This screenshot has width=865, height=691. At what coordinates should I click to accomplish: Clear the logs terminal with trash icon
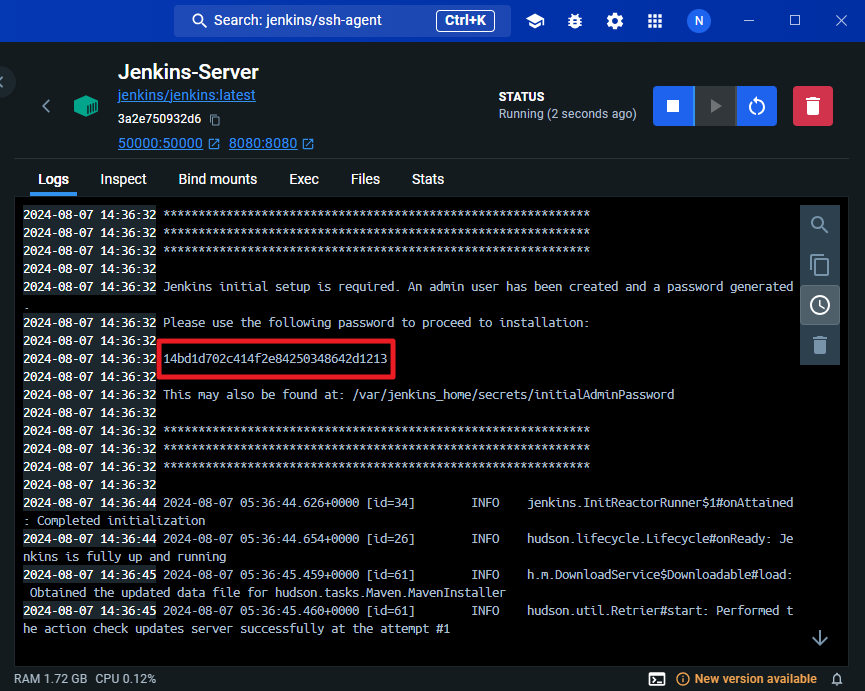(820, 345)
